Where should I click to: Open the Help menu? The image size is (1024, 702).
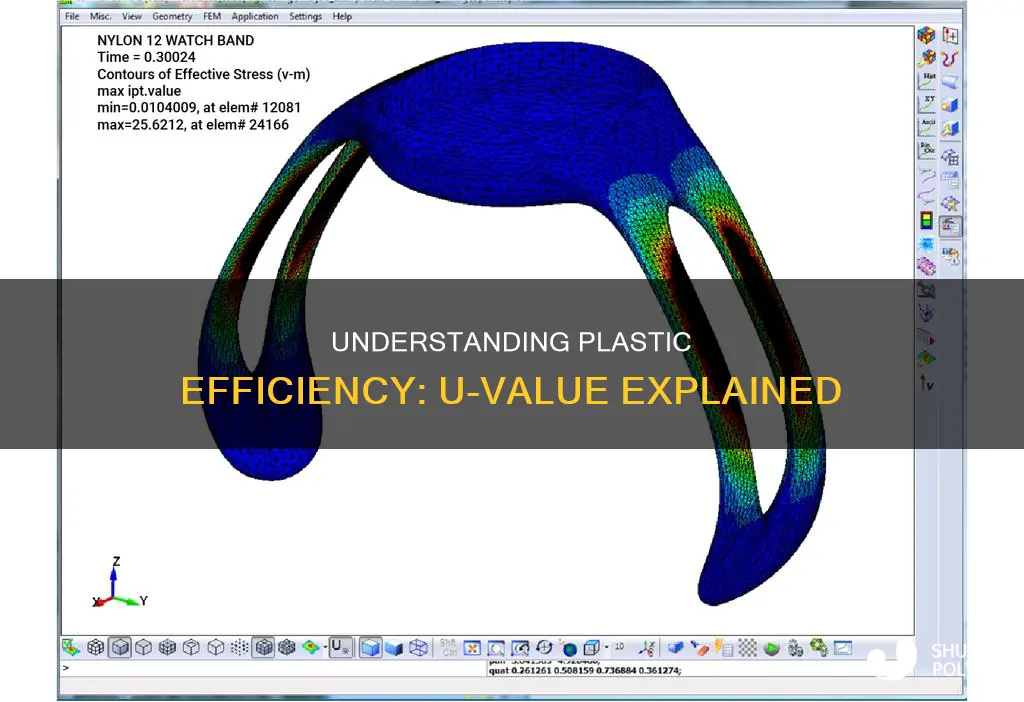click(x=342, y=16)
